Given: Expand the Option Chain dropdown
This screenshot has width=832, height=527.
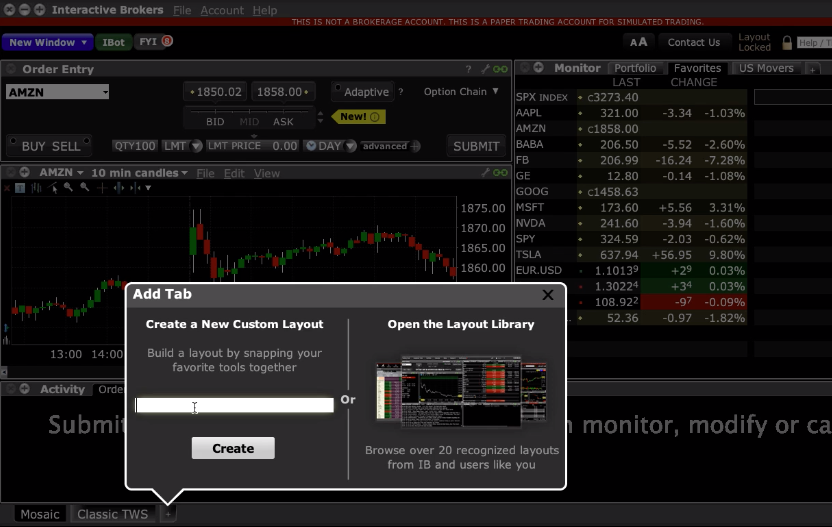Looking at the screenshot, I should point(461,91).
